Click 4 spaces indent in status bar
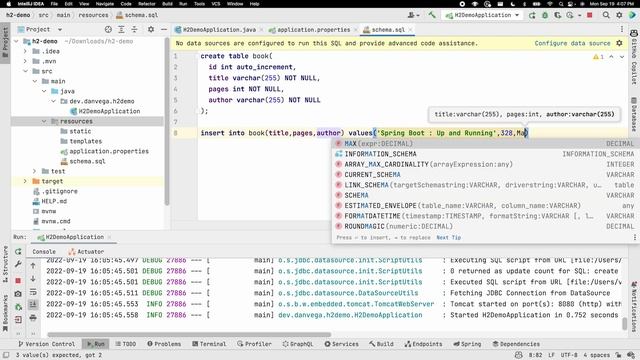Image resolution: width=640 pixels, height=360 pixels. (596, 355)
